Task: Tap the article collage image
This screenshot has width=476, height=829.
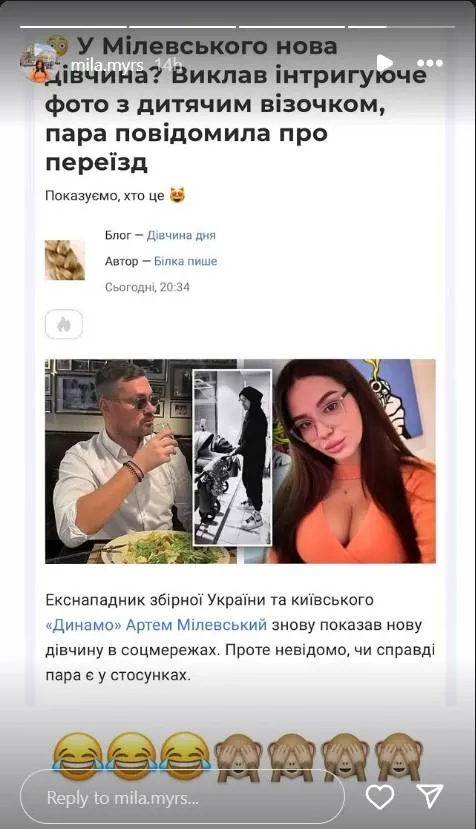Action: point(240,461)
